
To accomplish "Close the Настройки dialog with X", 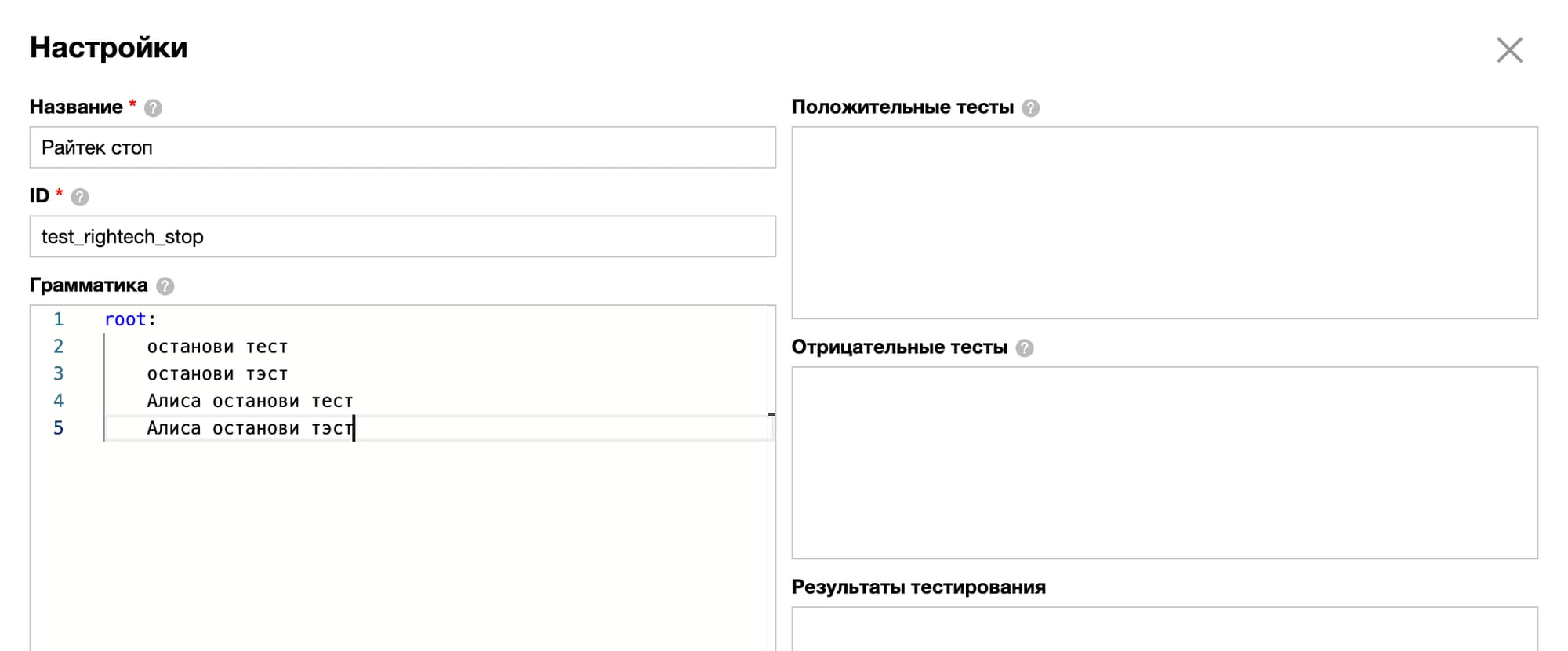I will [x=1509, y=50].
